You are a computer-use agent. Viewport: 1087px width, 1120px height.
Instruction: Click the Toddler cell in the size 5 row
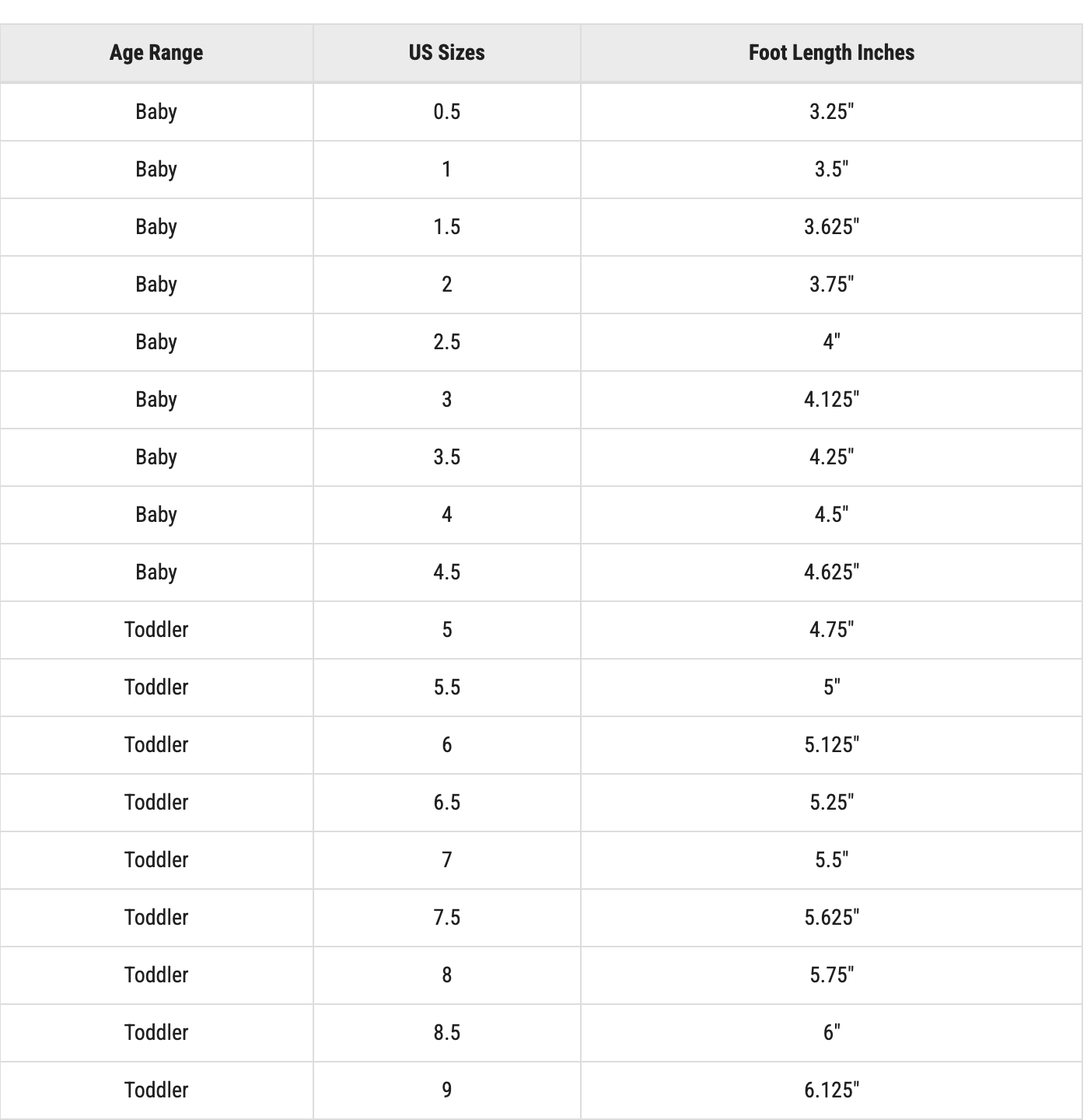[x=156, y=630]
